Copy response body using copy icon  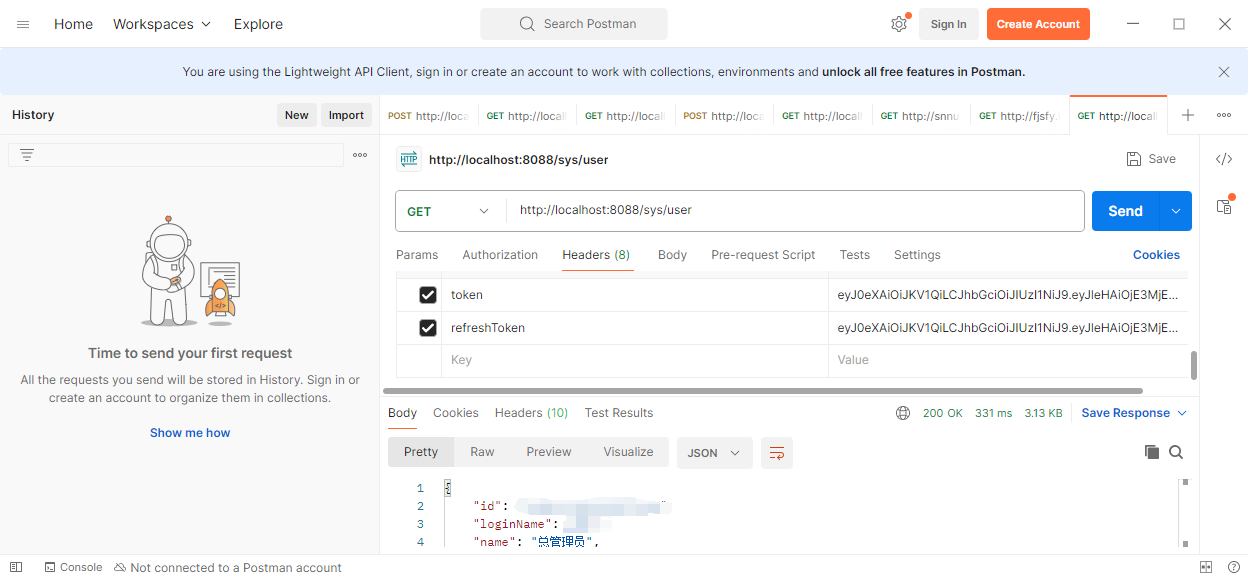1151,452
